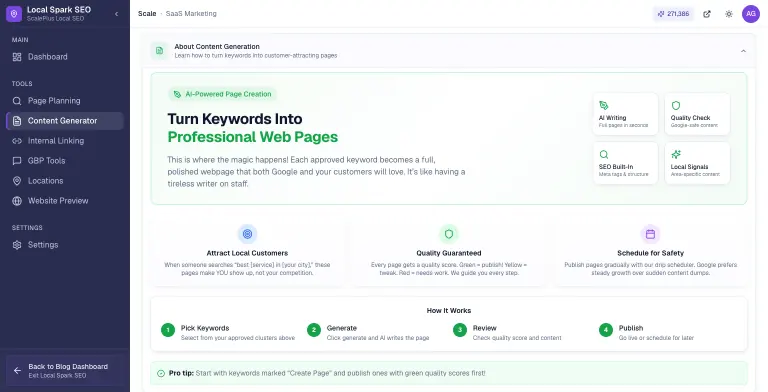Click the Internal Linking chain icon
768x392 pixels.
17,141
